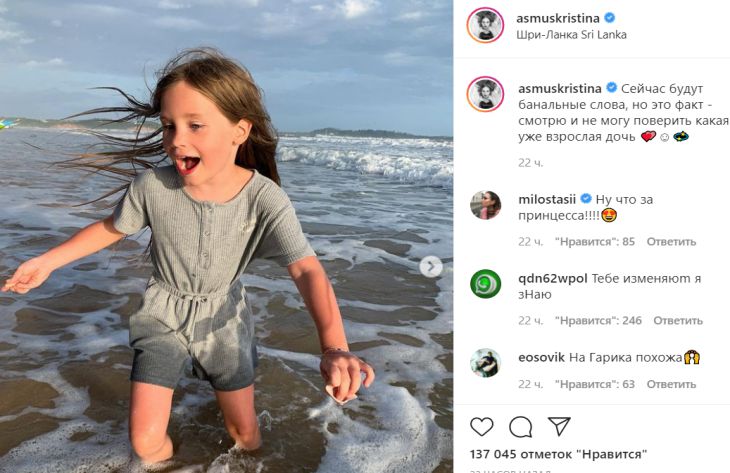This screenshot has height=473, width=730.
Task: View 85 likes on milostasii comment
Action: (595, 241)
